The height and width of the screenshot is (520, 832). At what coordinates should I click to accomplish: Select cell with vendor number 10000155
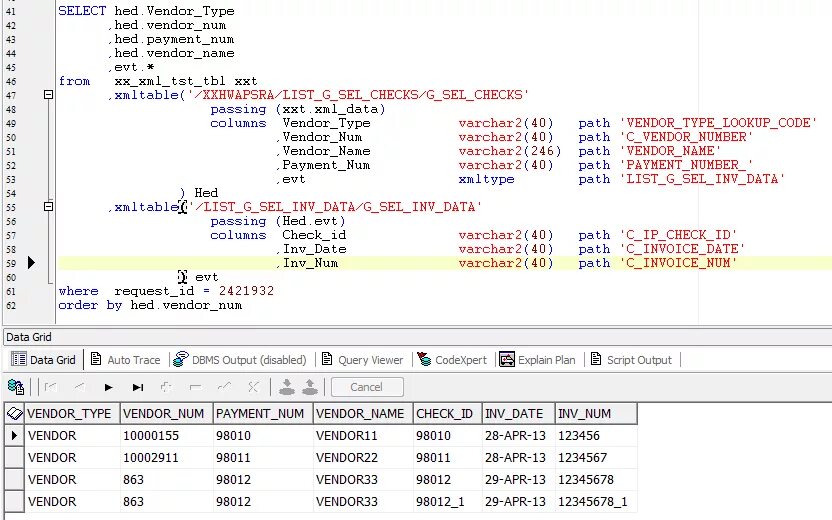166,436
